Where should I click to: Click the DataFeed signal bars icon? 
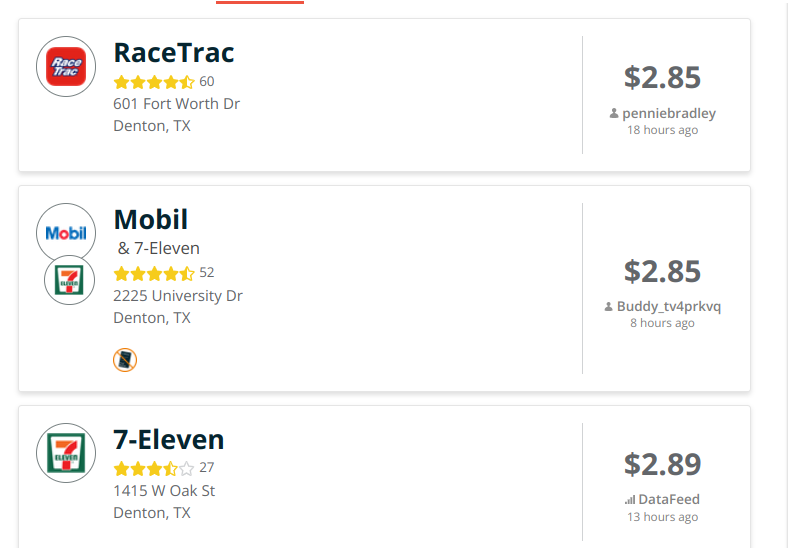pyautogui.click(x=630, y=500)
